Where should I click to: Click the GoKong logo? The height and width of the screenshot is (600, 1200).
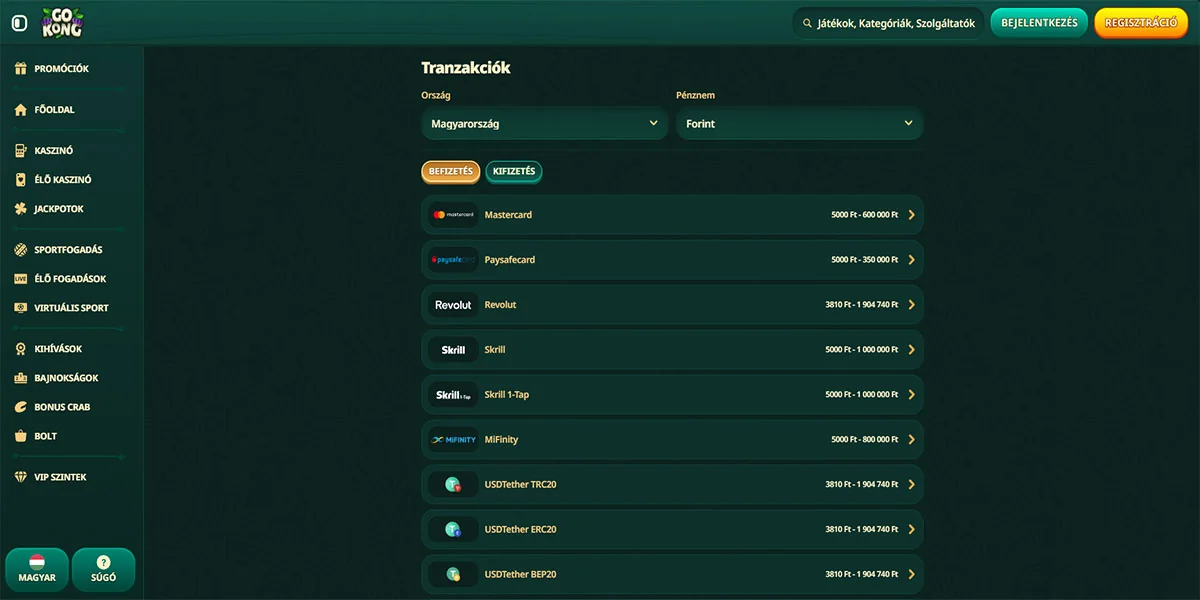62,22
